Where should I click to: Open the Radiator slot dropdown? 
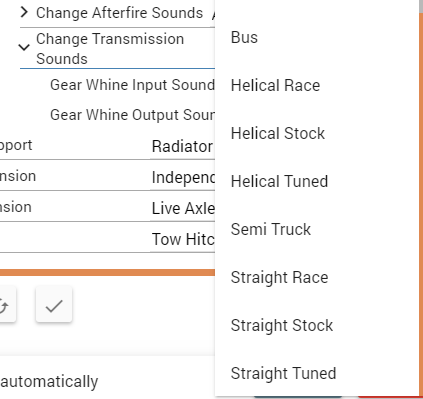pyautogui.click(x=183, y=146)
